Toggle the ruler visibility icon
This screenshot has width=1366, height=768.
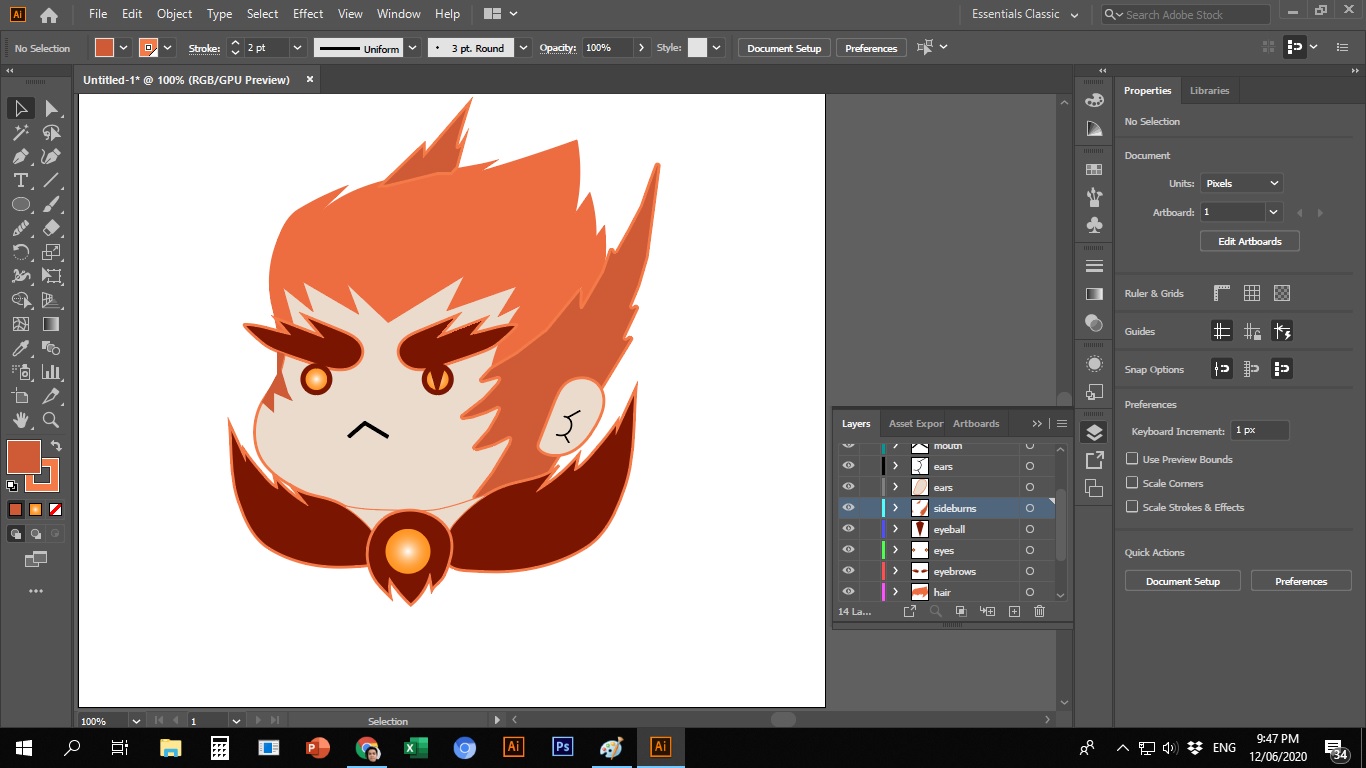(x=1221, y=293)
